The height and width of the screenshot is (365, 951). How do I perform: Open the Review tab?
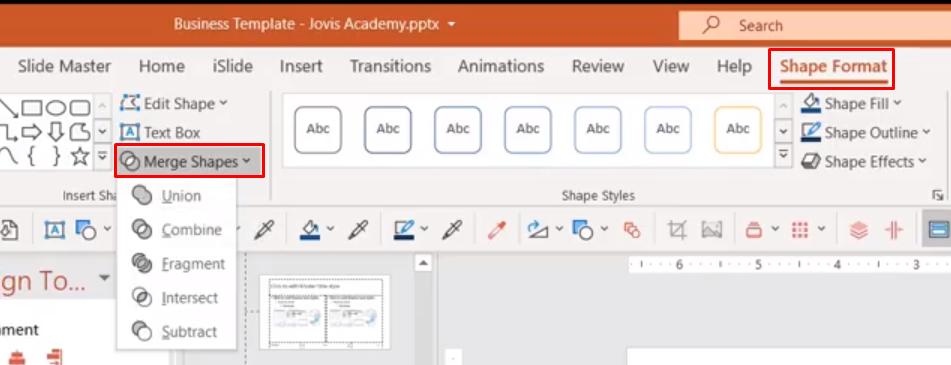597,66
